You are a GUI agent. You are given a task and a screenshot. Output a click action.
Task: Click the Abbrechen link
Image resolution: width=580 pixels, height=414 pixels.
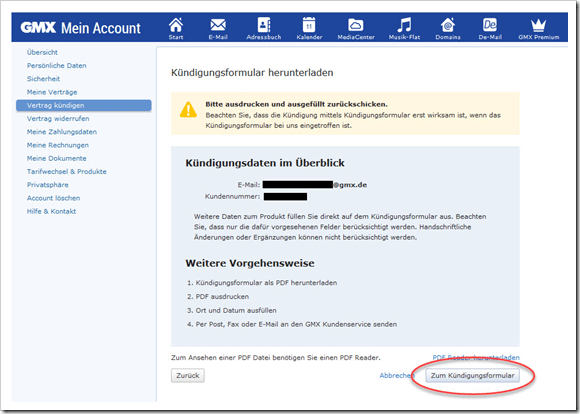coord(397,376)
